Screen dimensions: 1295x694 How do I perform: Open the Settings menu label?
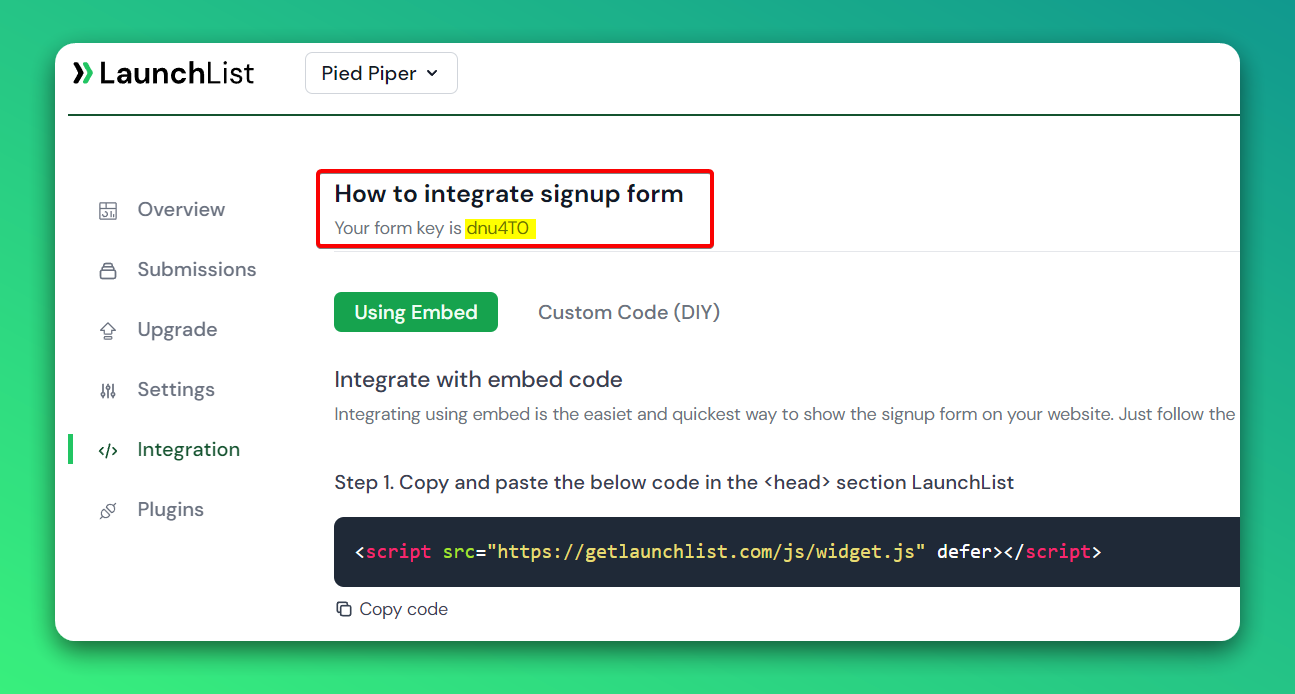(176, 389)
